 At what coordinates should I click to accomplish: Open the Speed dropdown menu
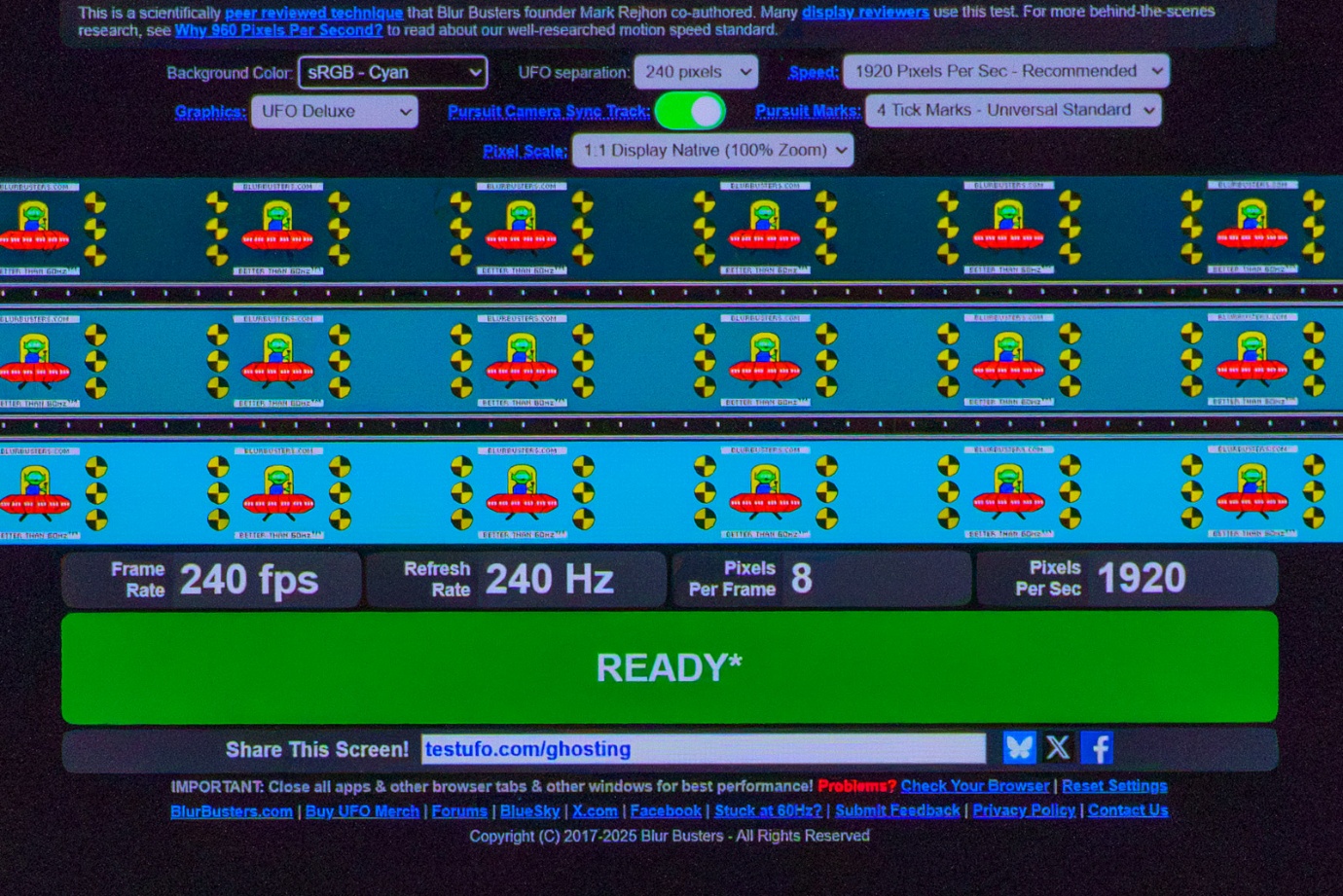(1006, 71)
